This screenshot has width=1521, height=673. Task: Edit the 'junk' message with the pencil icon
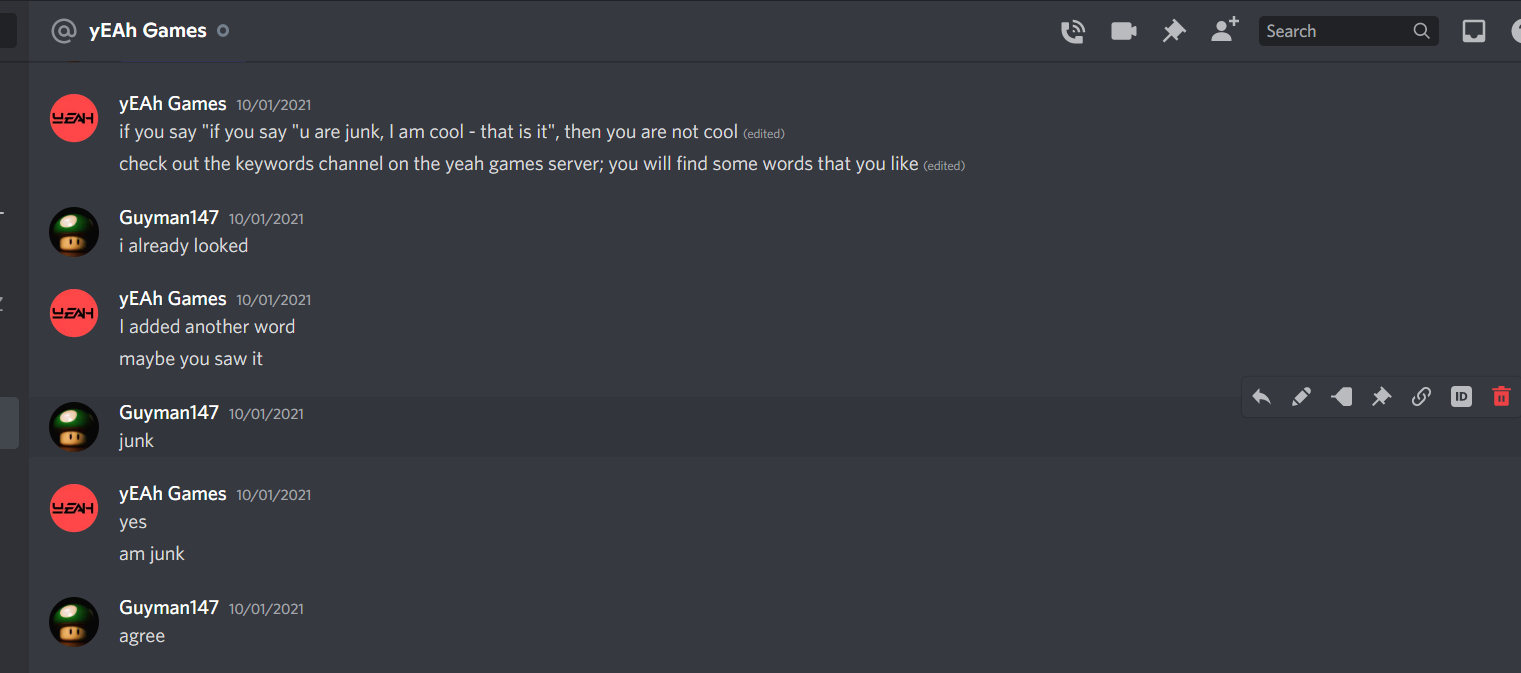(1301, 397)
